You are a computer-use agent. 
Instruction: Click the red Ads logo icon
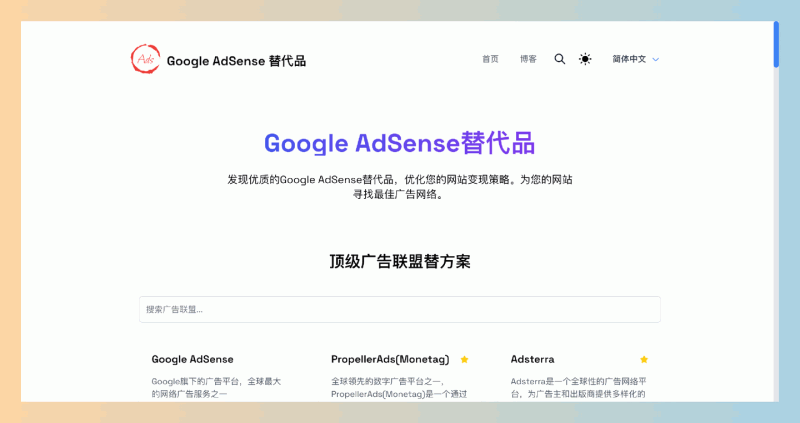click(145, 59)
